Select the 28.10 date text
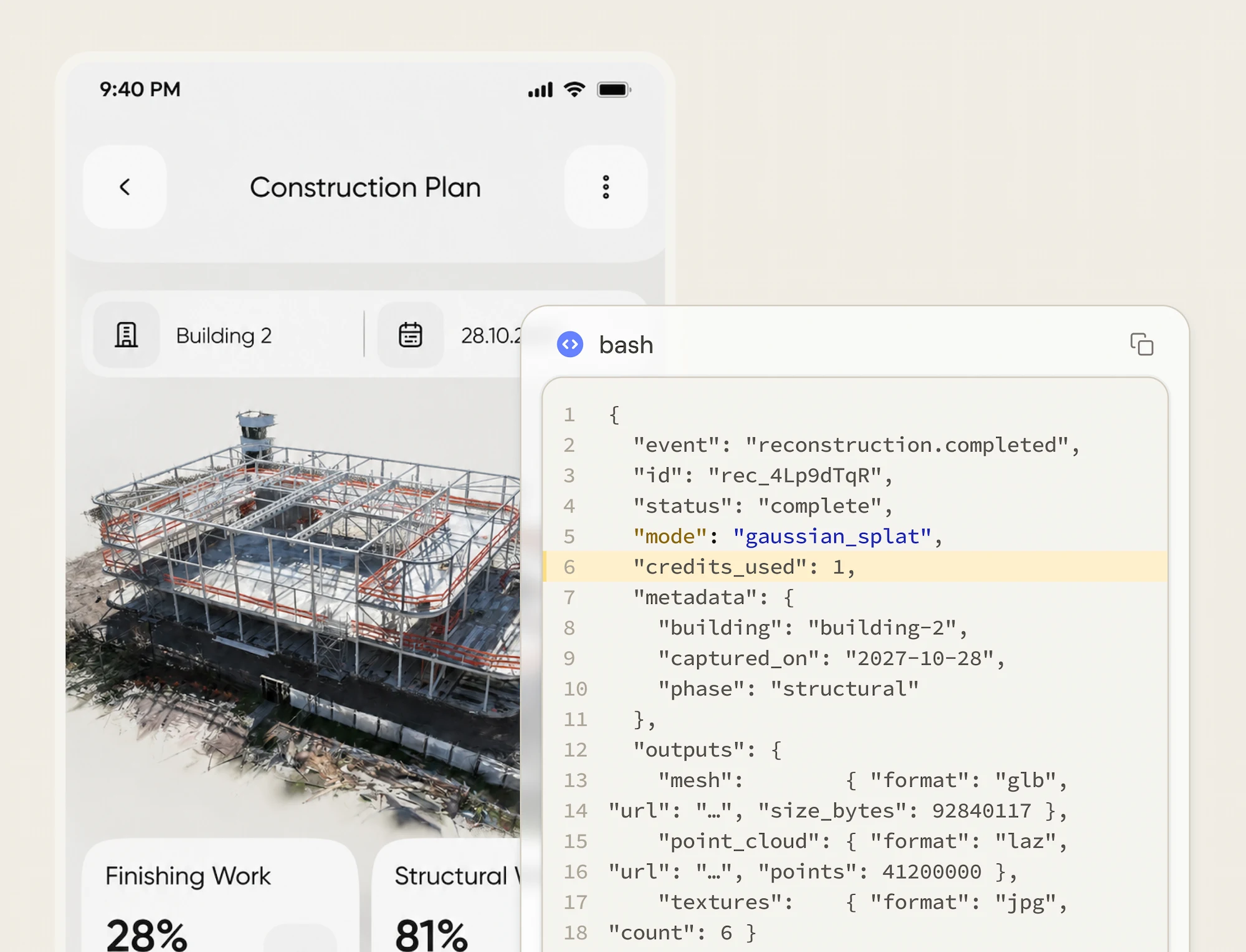 (491, 336)
